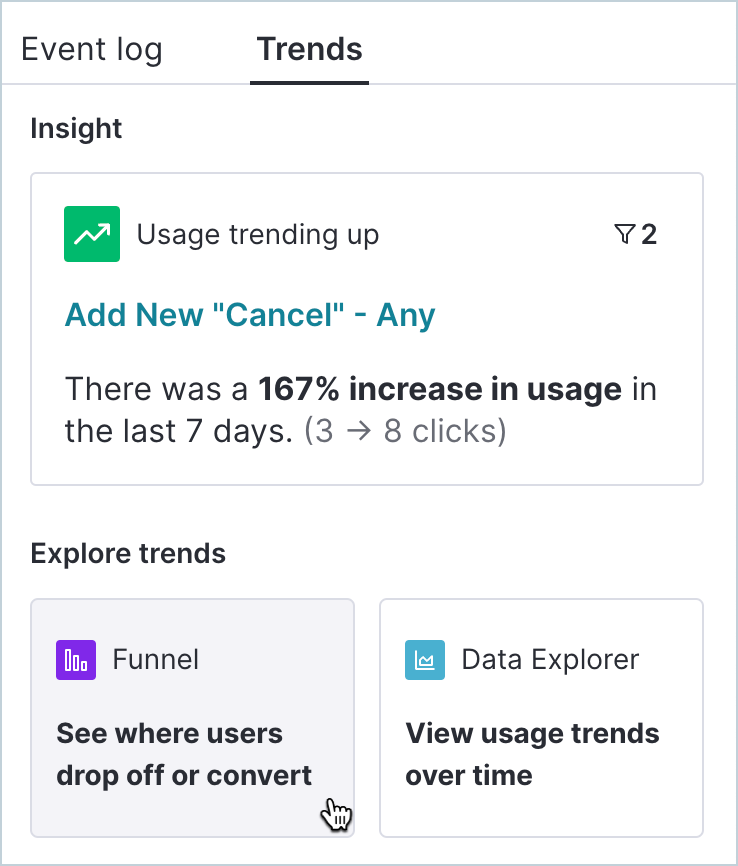738x866 pixels.
Task: Click 'View usage trends over time' text
Action: click(x=532, y=754)
